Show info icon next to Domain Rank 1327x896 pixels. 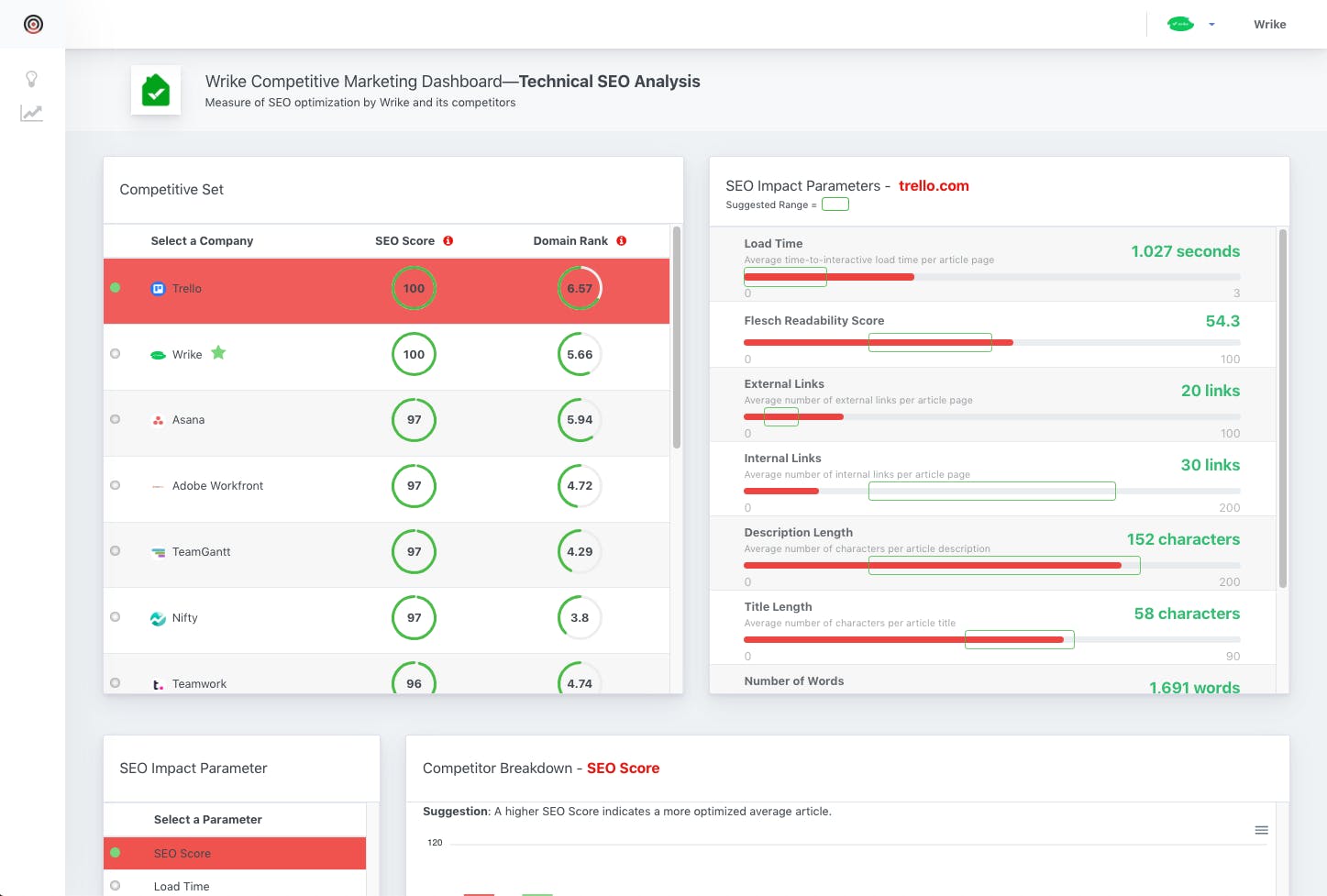click(x=622, y=240)
